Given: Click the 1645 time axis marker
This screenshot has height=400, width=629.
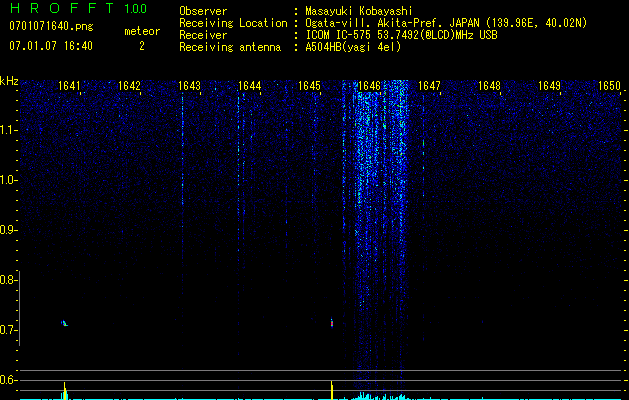Looking at the screenshot, I should point(309,86).
